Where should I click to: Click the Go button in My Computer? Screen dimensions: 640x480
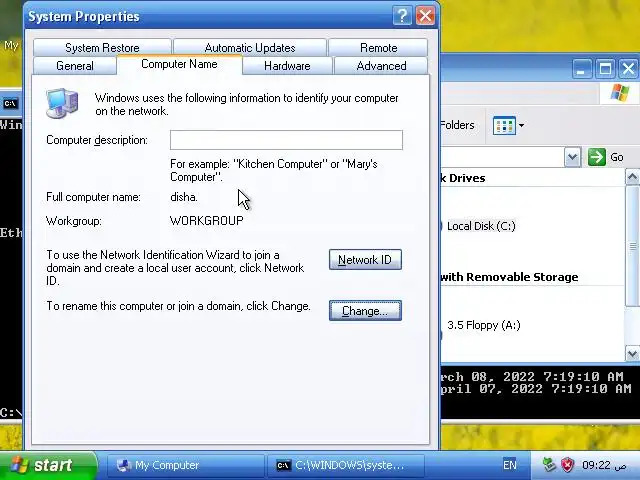point(606,157)
